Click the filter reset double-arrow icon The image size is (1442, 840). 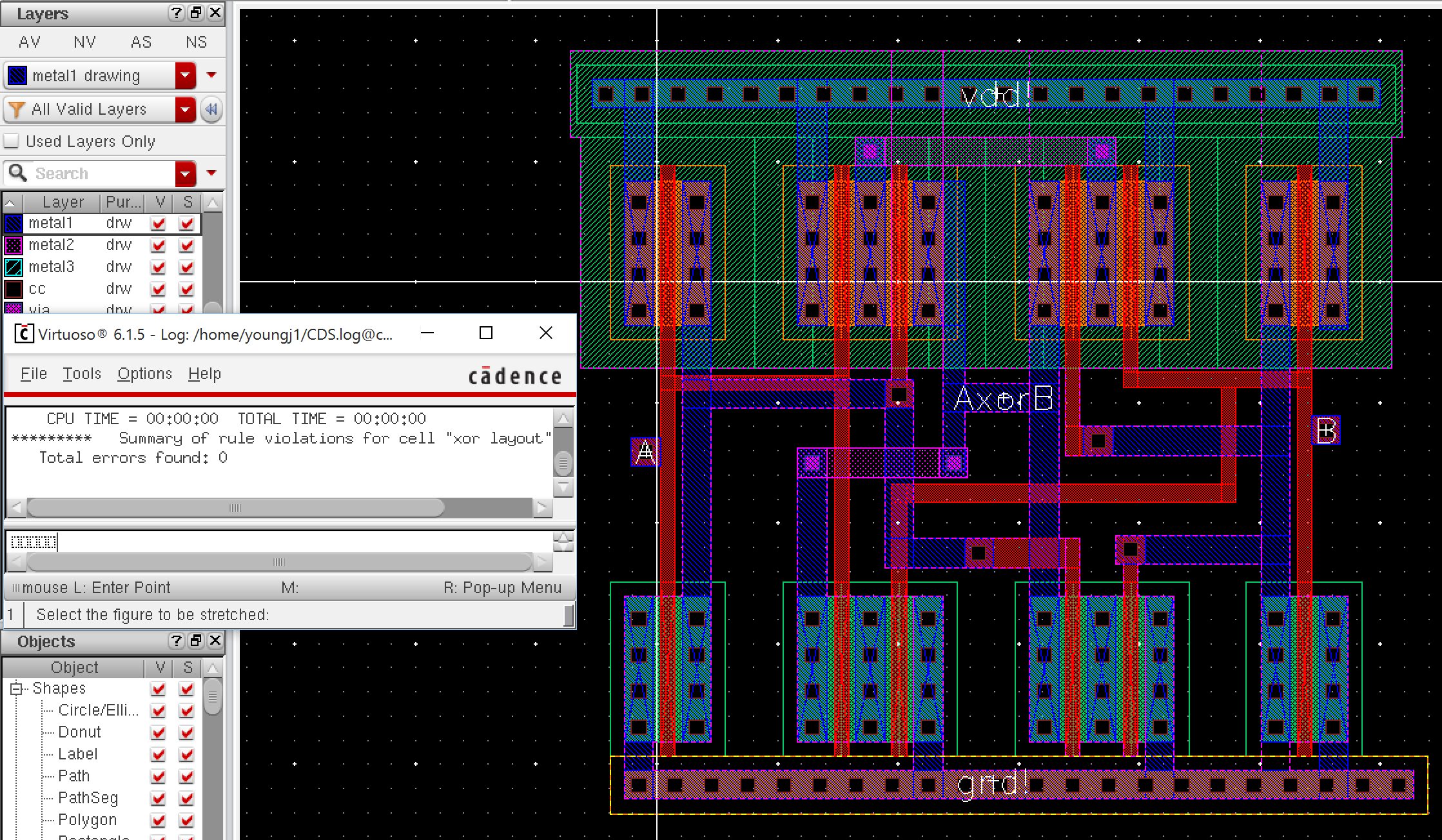pos(211,110)
